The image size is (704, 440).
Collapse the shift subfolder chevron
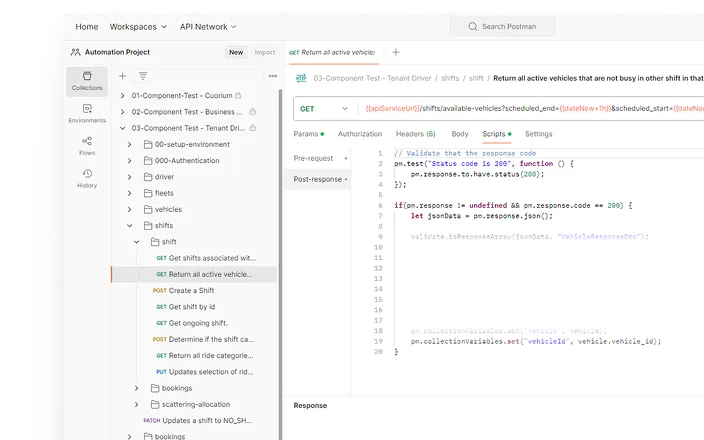point(136,242)
